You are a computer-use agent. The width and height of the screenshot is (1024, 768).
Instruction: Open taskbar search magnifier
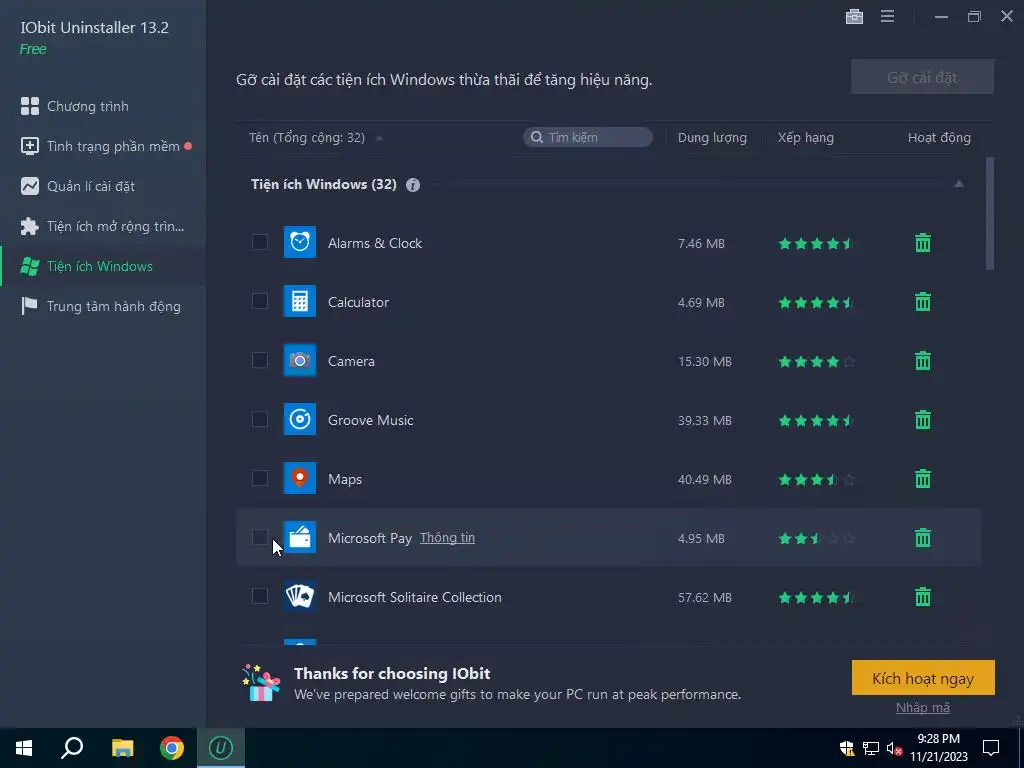coord(72,748)
